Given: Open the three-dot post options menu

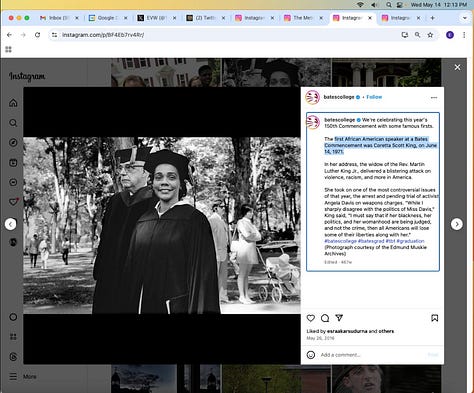Looking at the screenshot, I should point(434,98).
